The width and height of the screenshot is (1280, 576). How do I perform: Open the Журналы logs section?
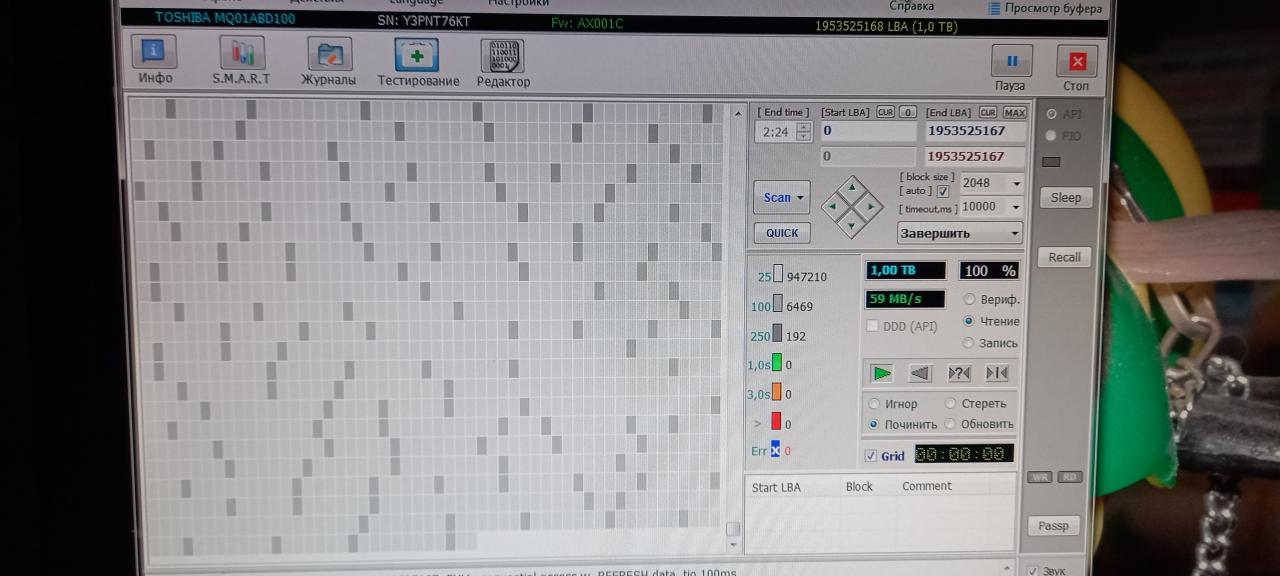(329, 59)
